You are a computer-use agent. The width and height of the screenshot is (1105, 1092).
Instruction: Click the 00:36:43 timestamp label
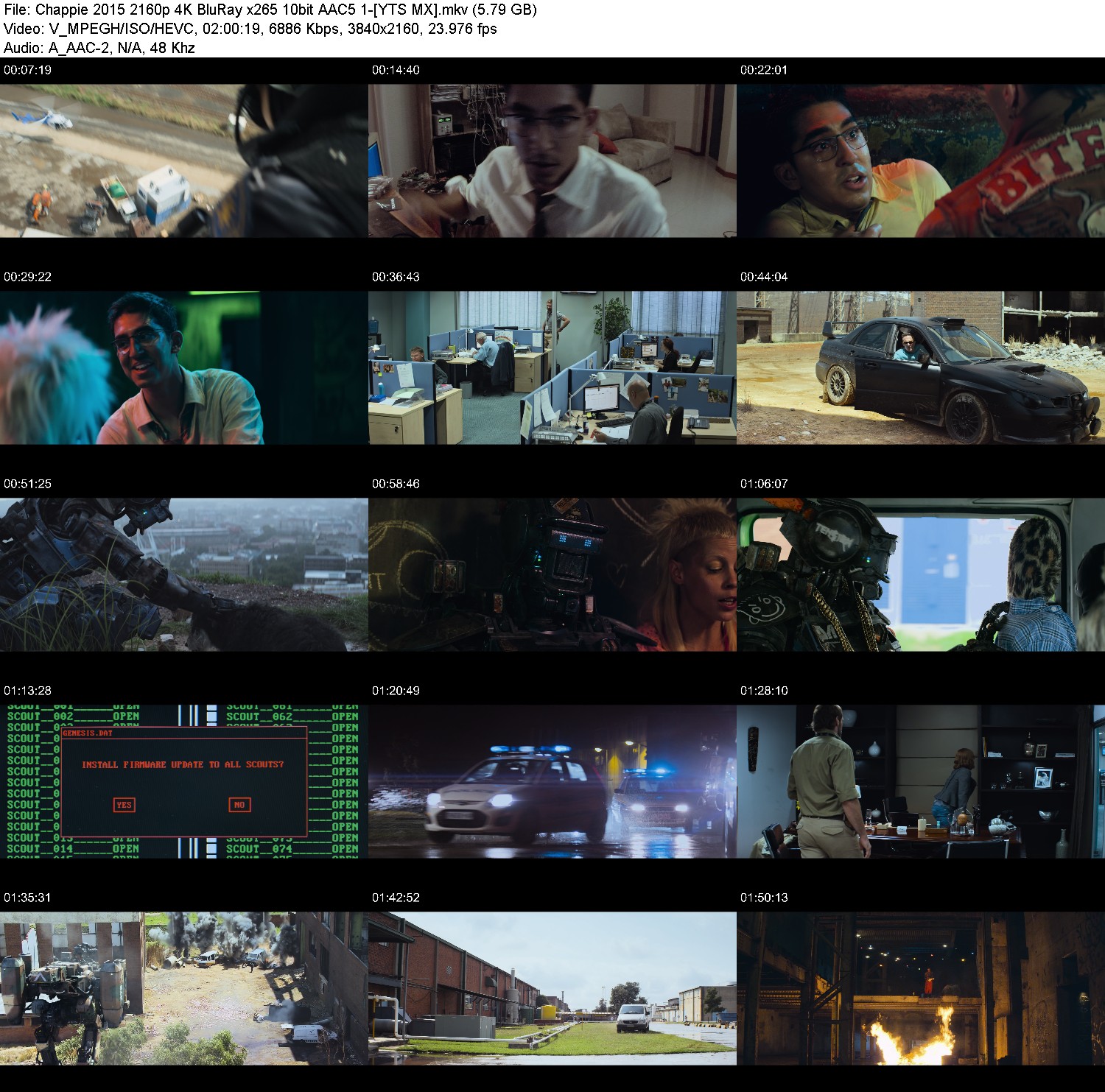[396, 277]
